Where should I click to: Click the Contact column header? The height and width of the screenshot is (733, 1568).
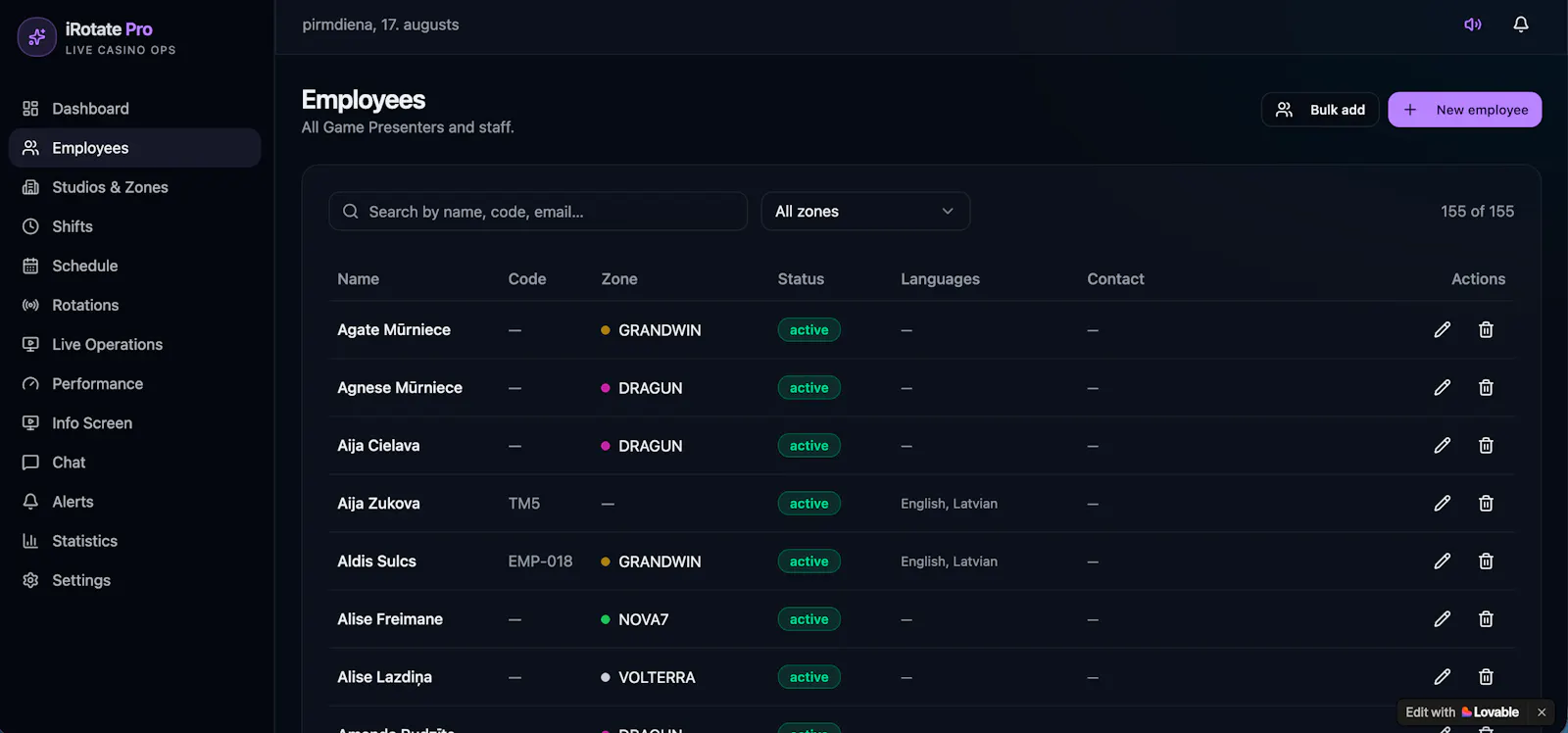[x=1115, y=279]
